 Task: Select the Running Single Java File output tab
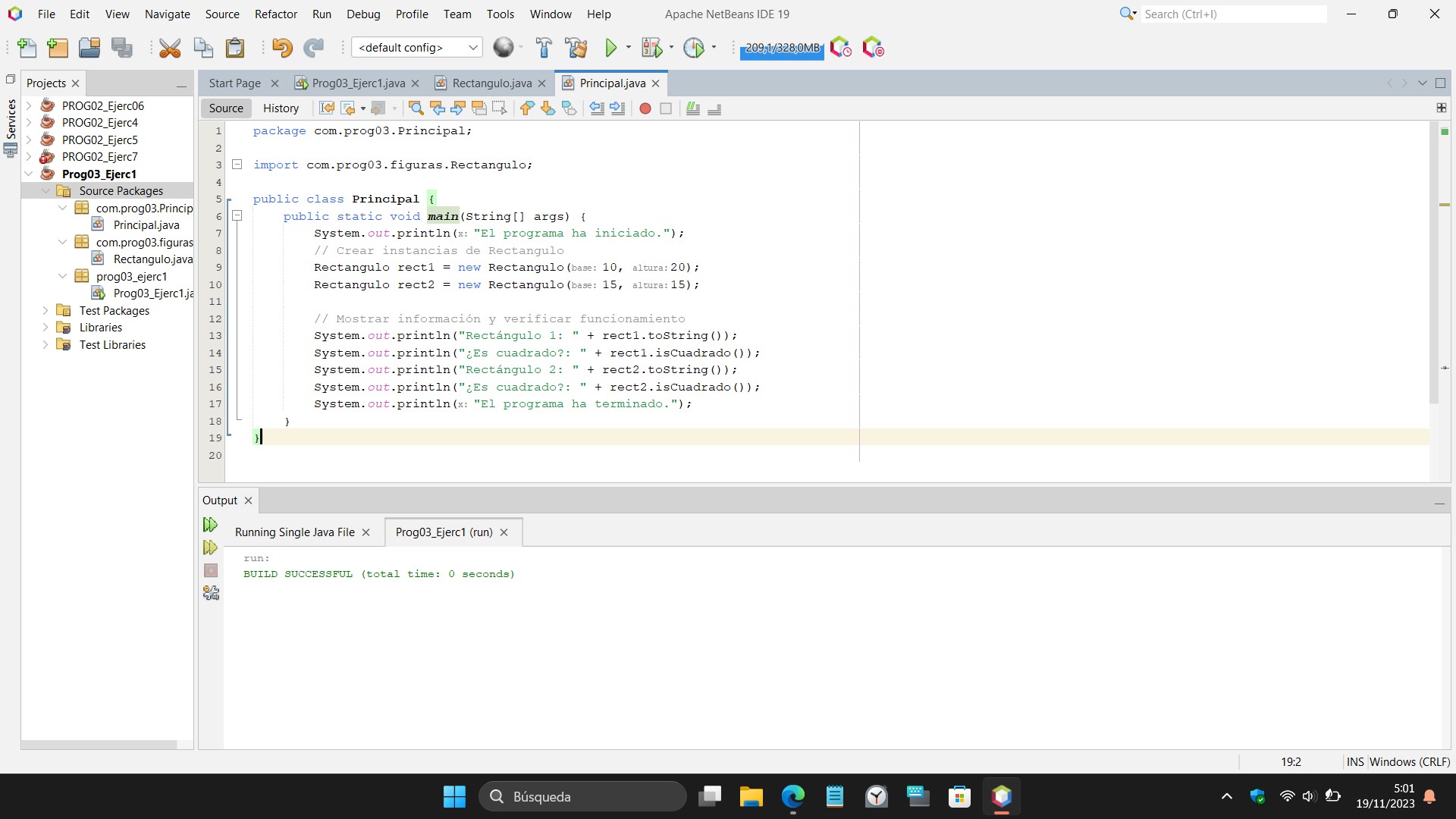(x=294, y=532)
